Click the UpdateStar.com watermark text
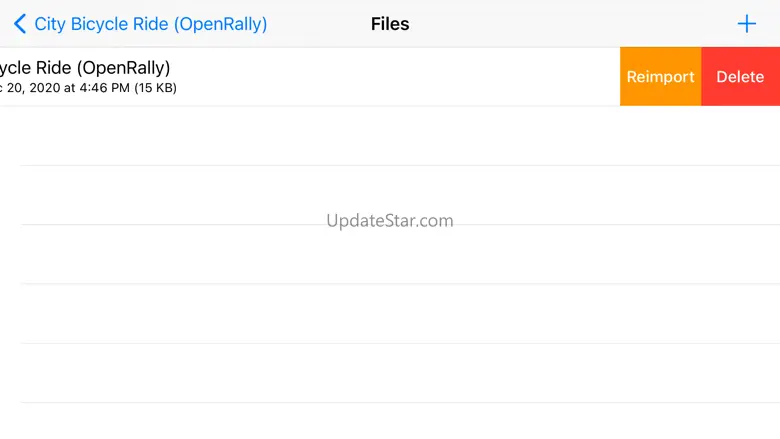Screen dimensions: 780x439 click(390, 220)
